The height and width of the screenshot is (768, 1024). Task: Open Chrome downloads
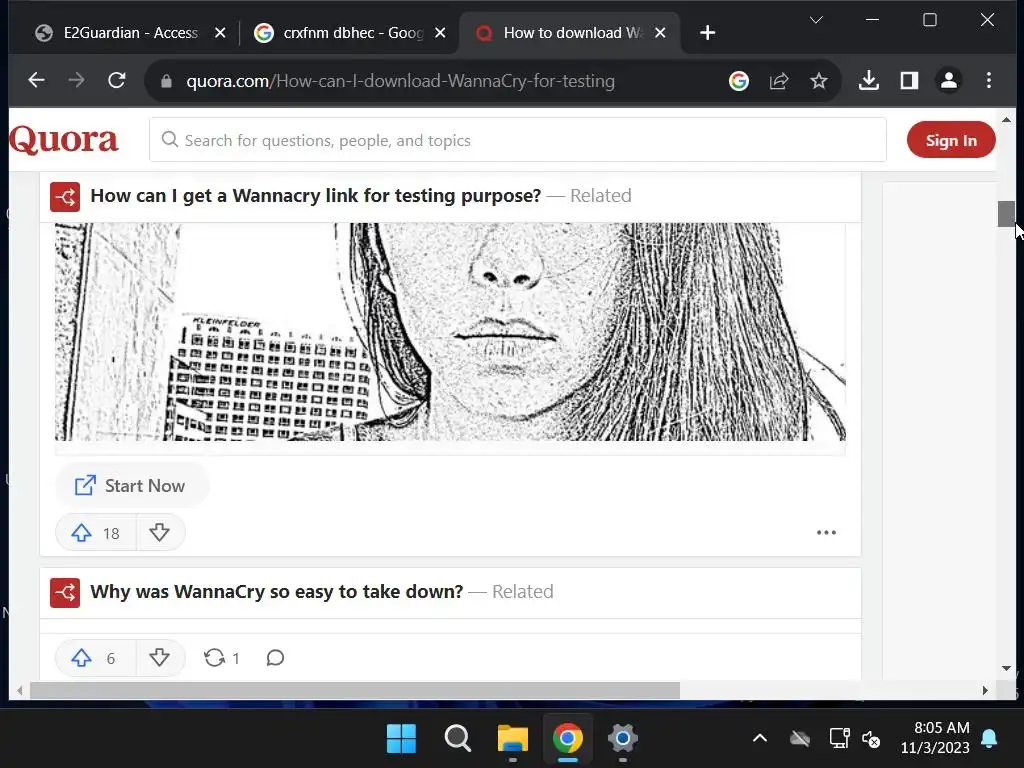(869, 80)
